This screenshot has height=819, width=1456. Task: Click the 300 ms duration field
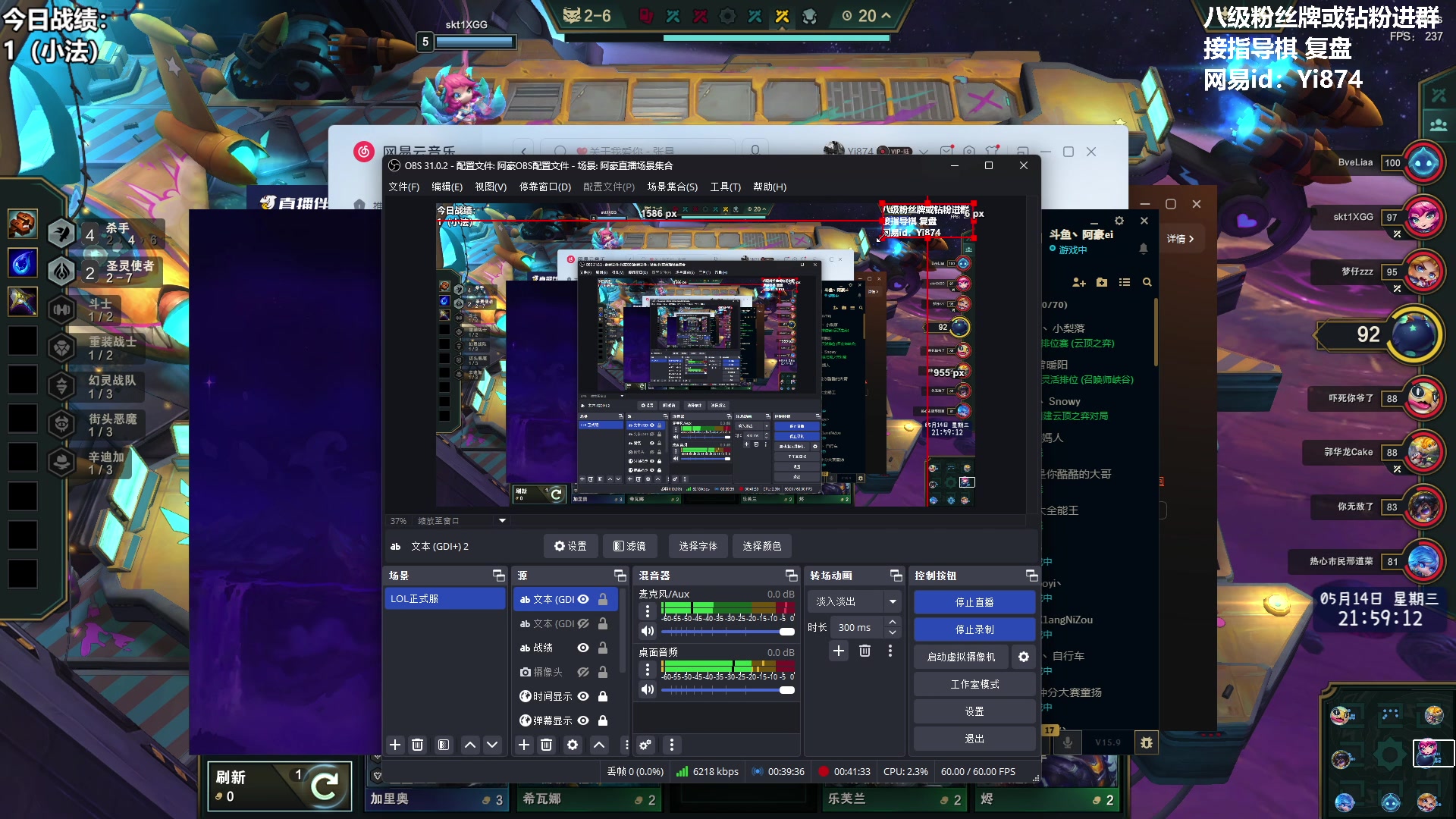pyautogui.click(x=858, y=627)
